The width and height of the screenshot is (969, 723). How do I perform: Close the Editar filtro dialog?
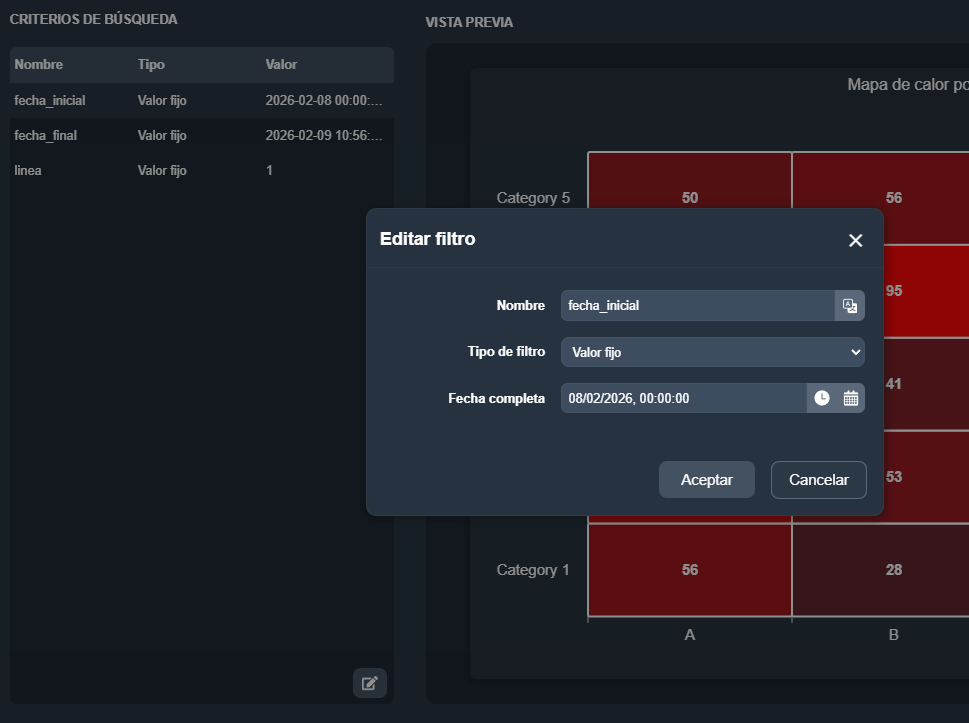coord(855,240)
